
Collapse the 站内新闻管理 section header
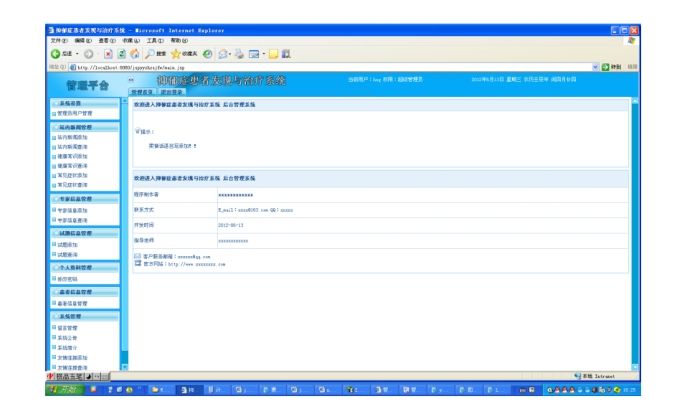tap(85, 127)
